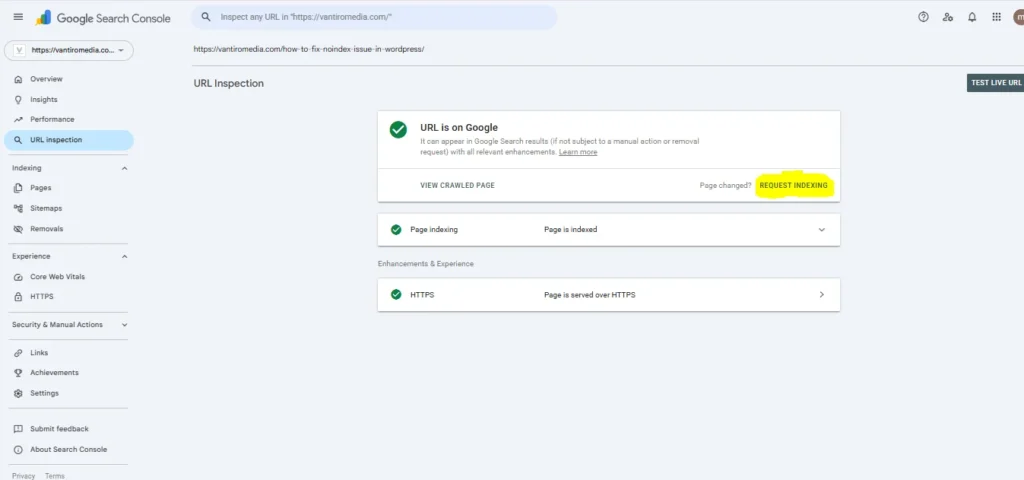Open the Google apps grid

(997, 17)
